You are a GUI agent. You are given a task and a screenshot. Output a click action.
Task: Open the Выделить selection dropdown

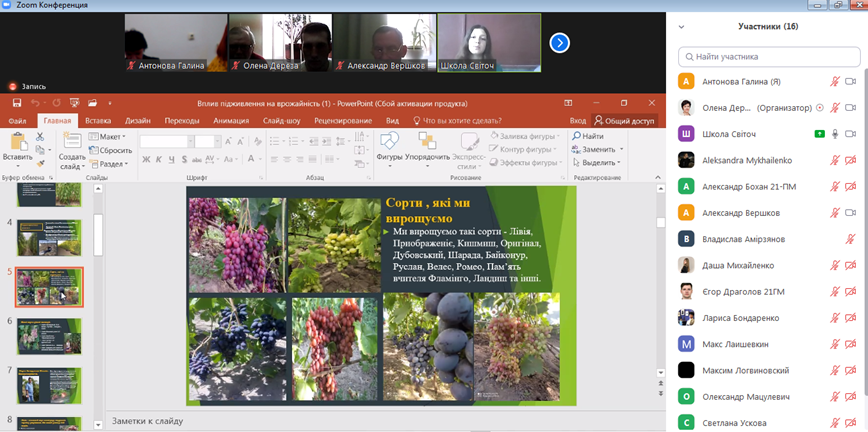598,162
